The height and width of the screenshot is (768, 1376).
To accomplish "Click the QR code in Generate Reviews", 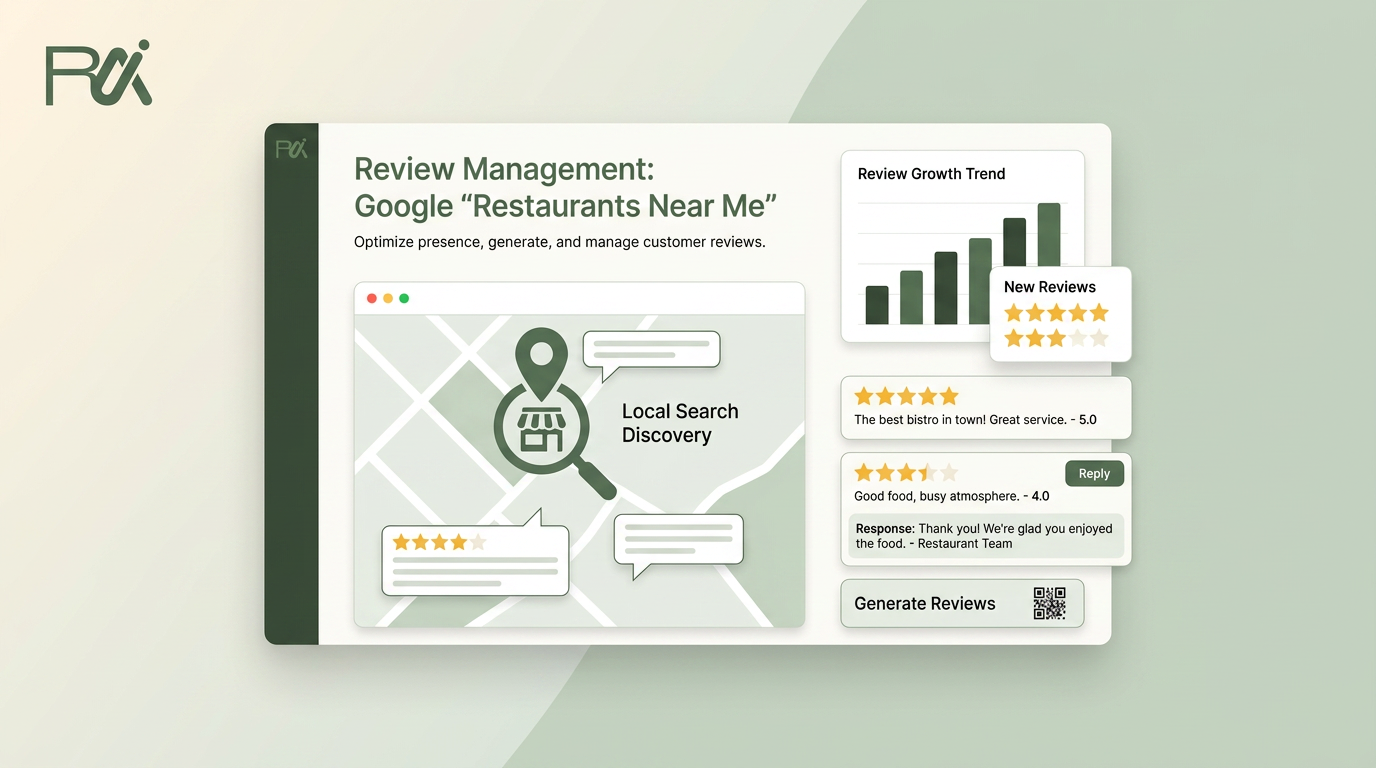I will point(1049,603).
